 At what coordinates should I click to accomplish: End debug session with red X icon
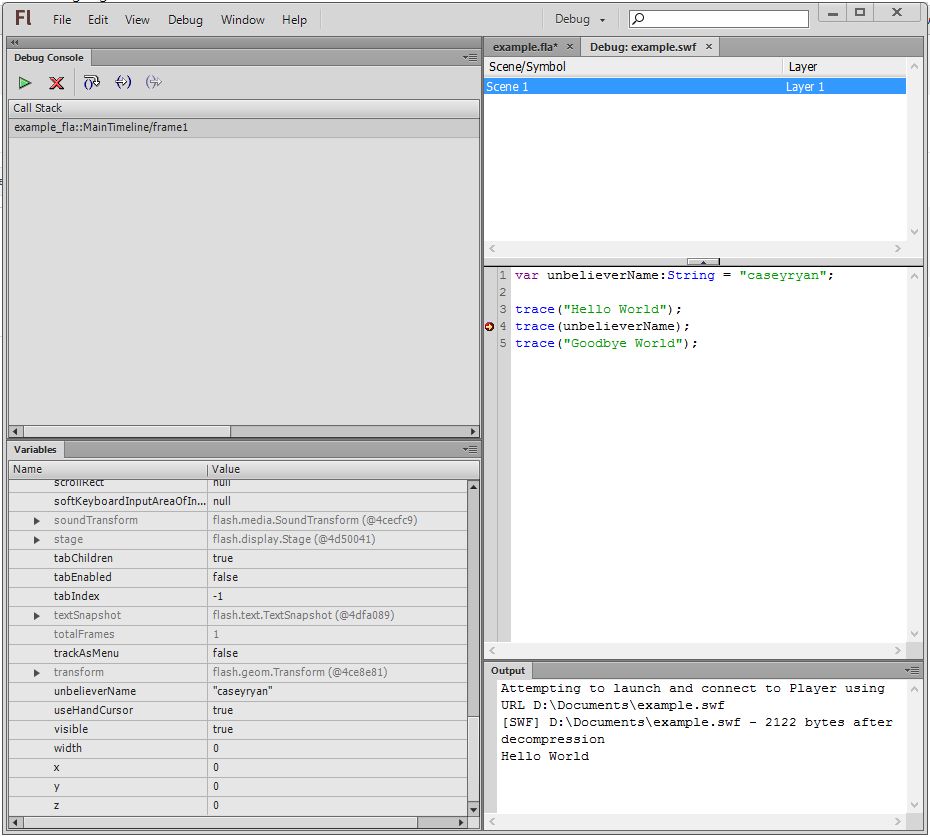56,82
